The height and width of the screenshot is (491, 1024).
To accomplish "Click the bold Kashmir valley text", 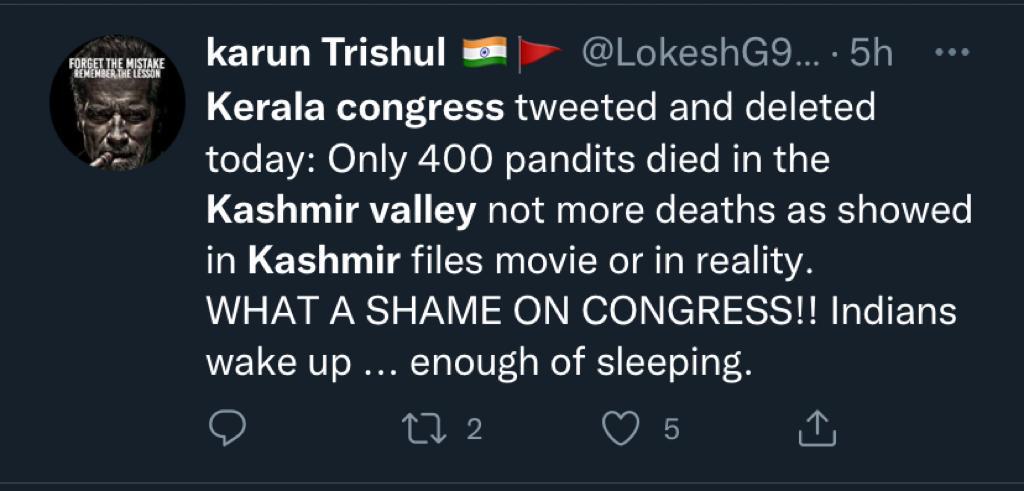I will coord(345,211).
